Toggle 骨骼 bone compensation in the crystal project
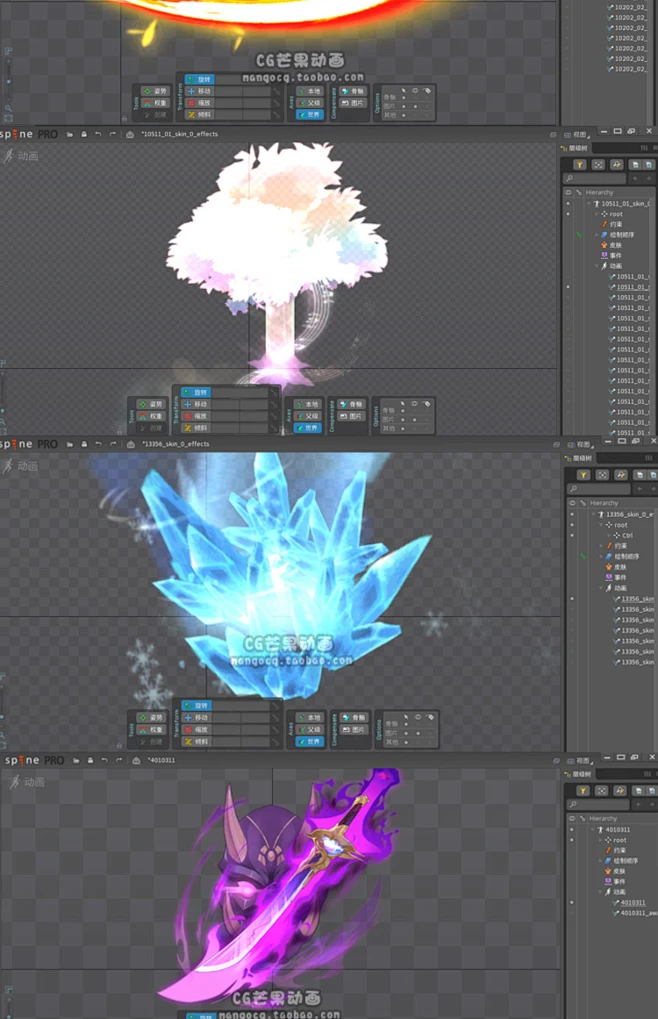Screen dimensions: 658x1019 (353, 717)
